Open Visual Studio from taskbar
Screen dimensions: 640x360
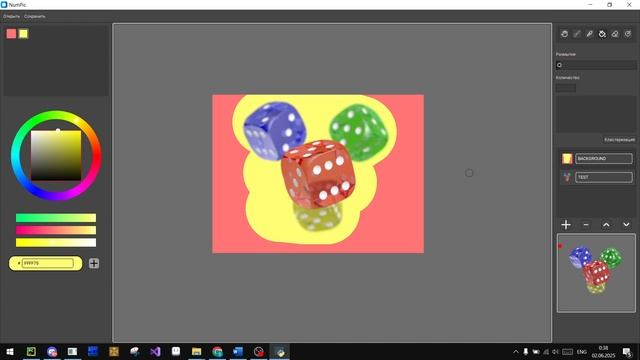(x=155, y=351)
